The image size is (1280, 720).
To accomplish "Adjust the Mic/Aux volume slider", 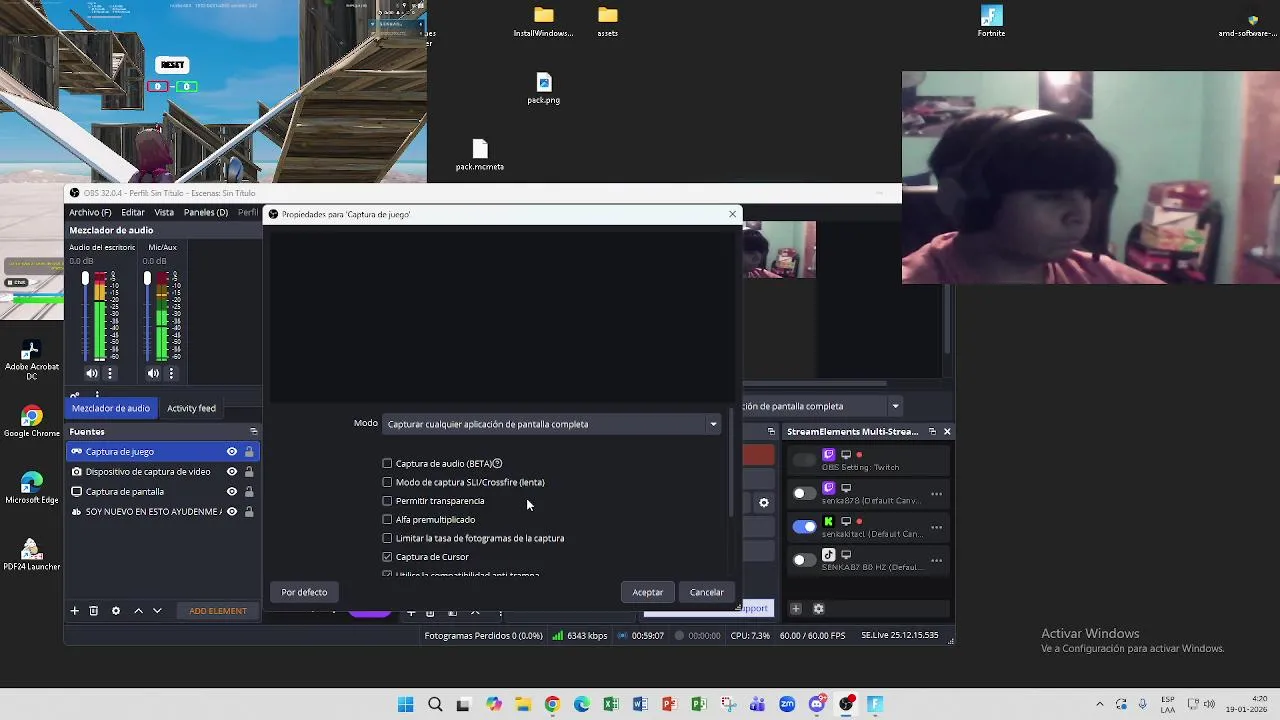I will tap(147, 315).
